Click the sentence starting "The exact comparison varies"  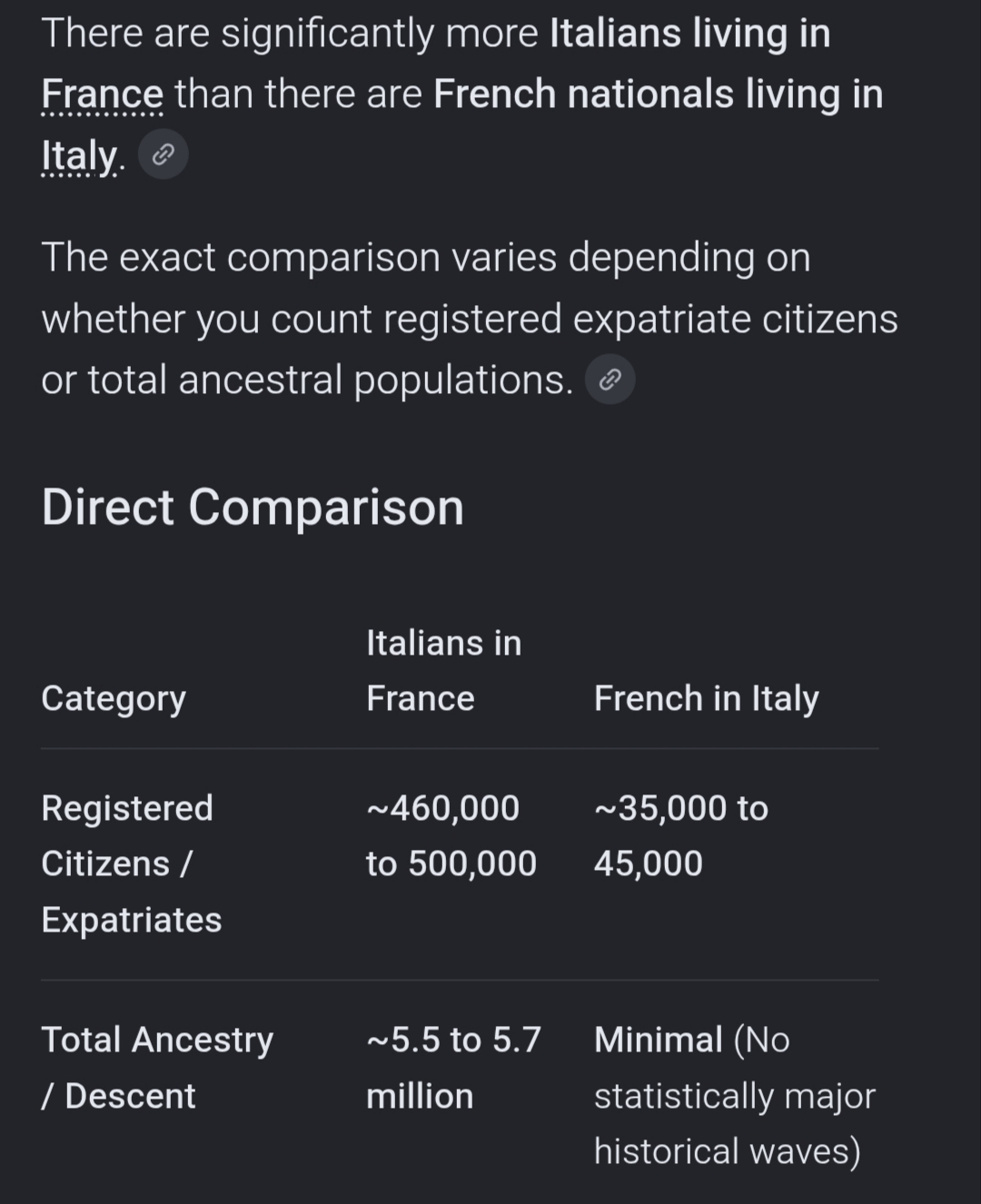click(x=470, y=319)
